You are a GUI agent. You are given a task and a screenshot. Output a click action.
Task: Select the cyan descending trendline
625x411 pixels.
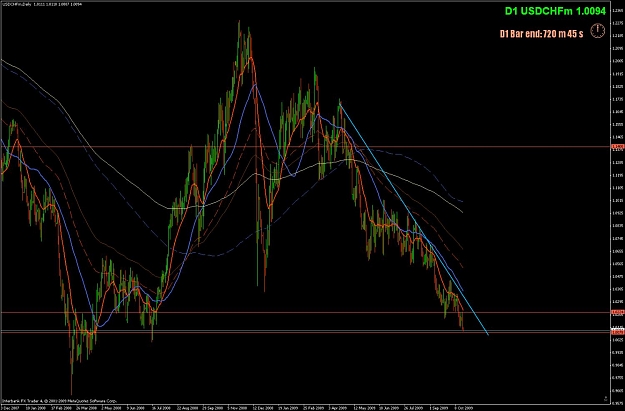pos(415,220)
